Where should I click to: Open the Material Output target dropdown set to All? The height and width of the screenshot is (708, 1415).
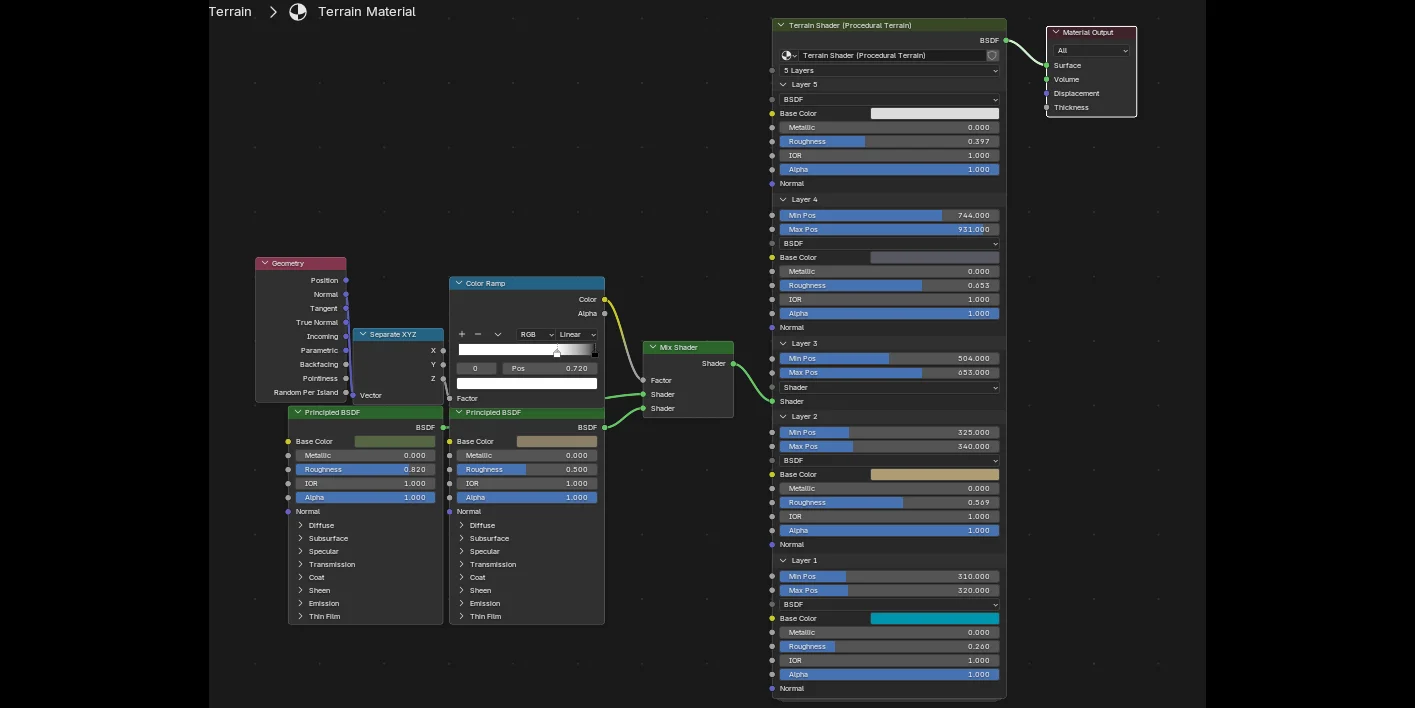[1091, 51]
